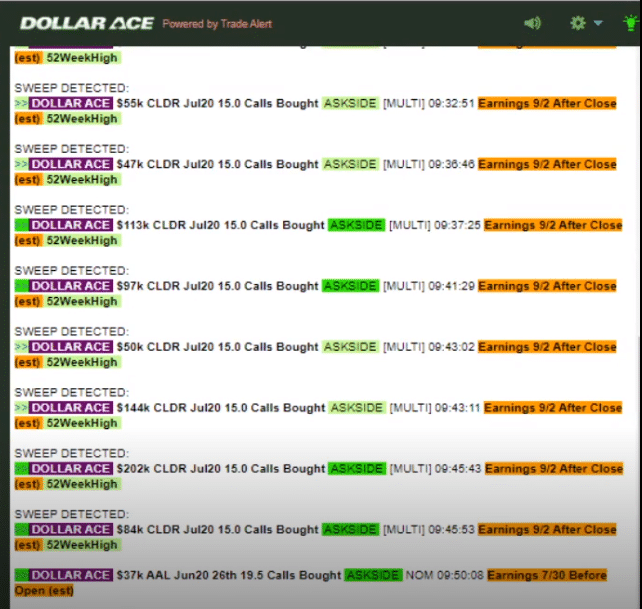Select the ASKSIDE tag on the $202k alert

pos(357,469)
